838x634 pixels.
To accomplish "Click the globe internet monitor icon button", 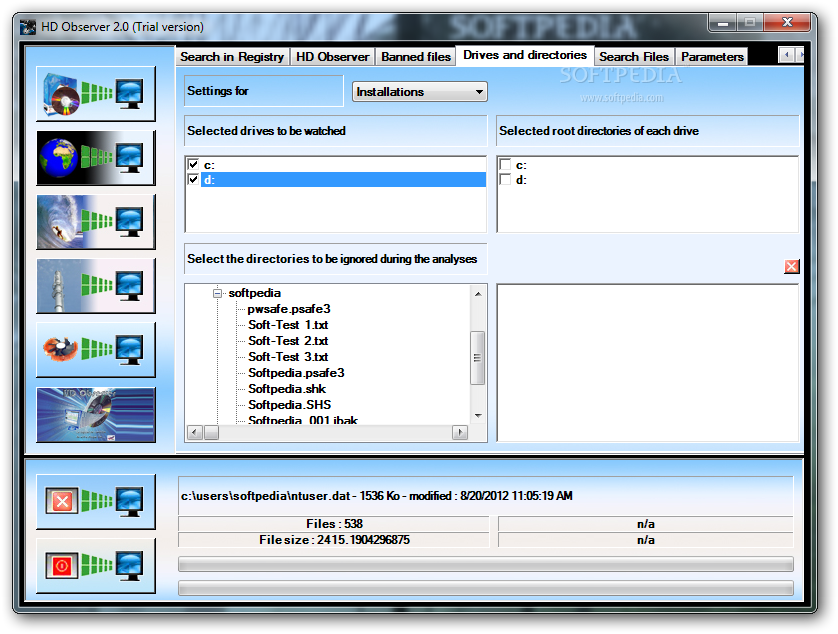I will (96, 158).
